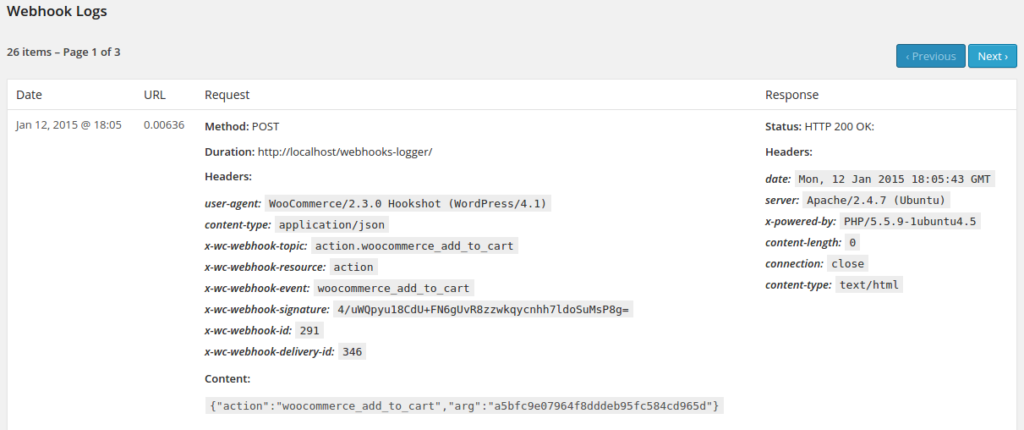Click the Response column header
Image resolution: width=1024 pixels, height=430 pixels.
click(x=792, y=95)
